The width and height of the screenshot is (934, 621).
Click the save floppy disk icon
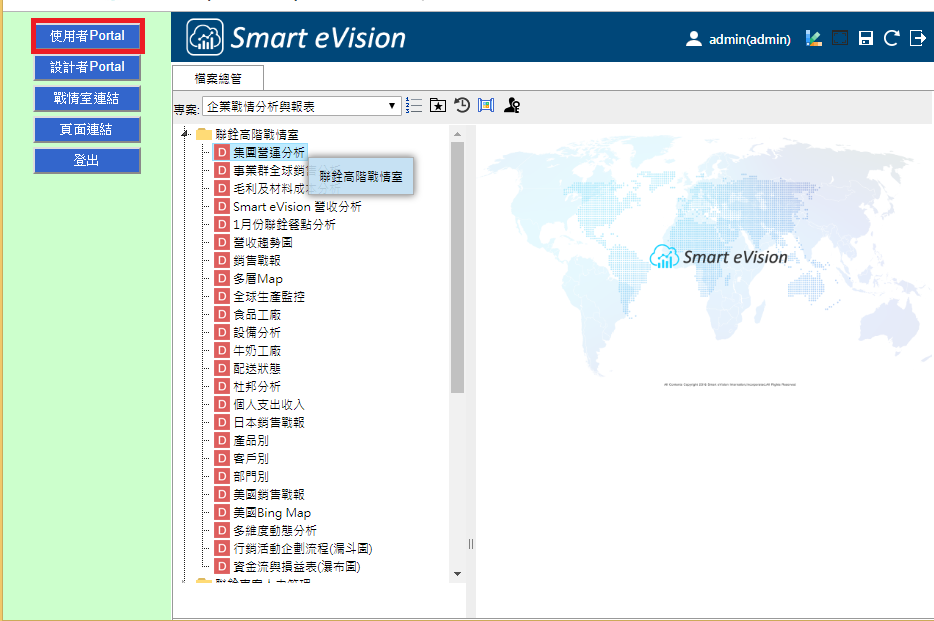(x=865, y=39)
